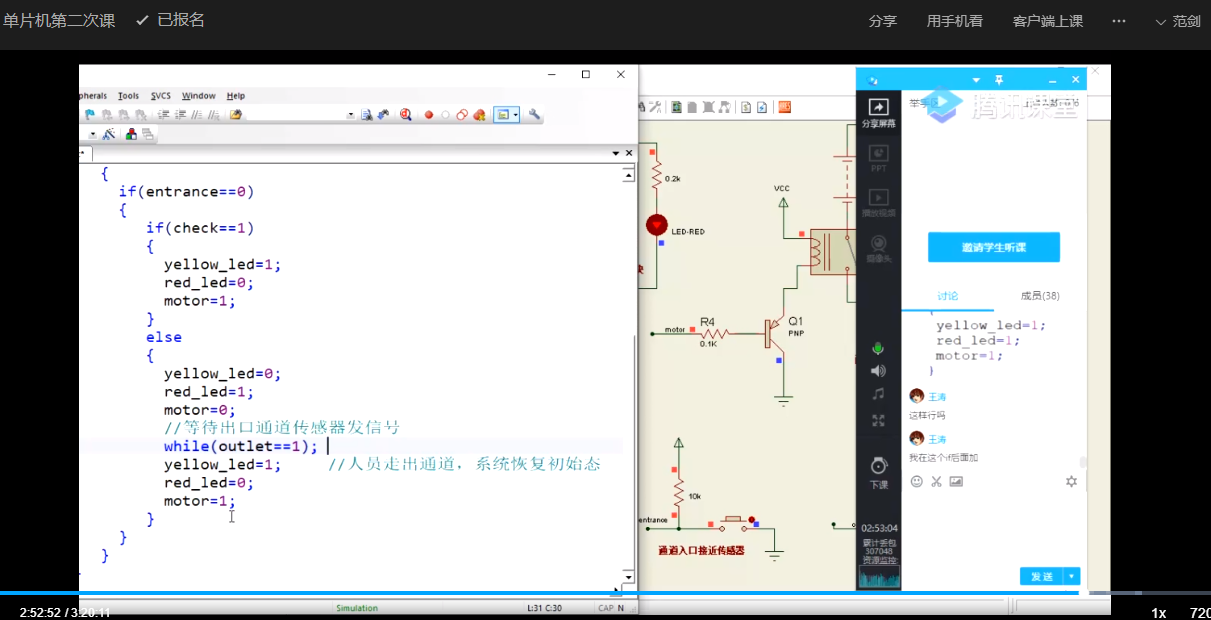The width and height of the screenshot is (1211, 620).
Task: Open the Tools menu in Keil
Action: coord(128,96)
